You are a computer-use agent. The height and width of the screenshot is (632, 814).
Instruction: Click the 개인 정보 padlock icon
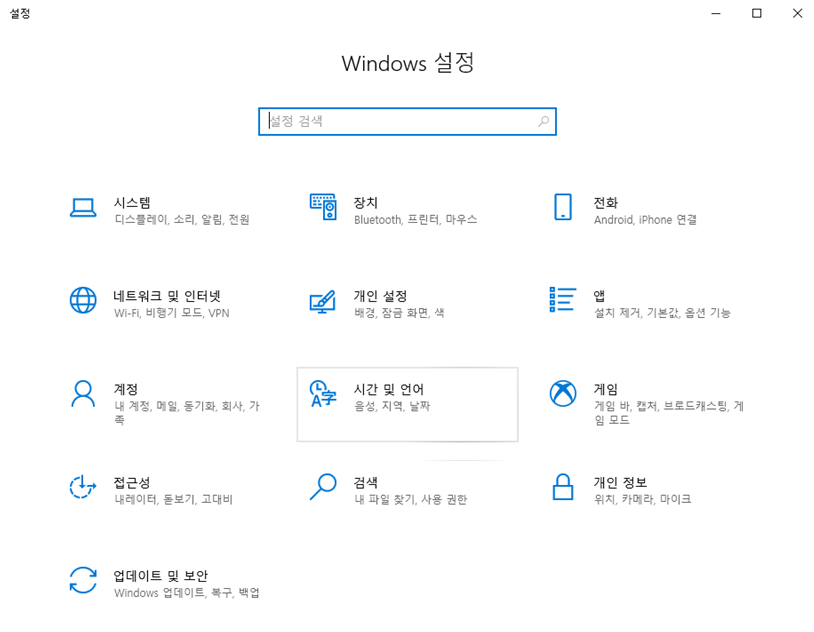[563, 487]
